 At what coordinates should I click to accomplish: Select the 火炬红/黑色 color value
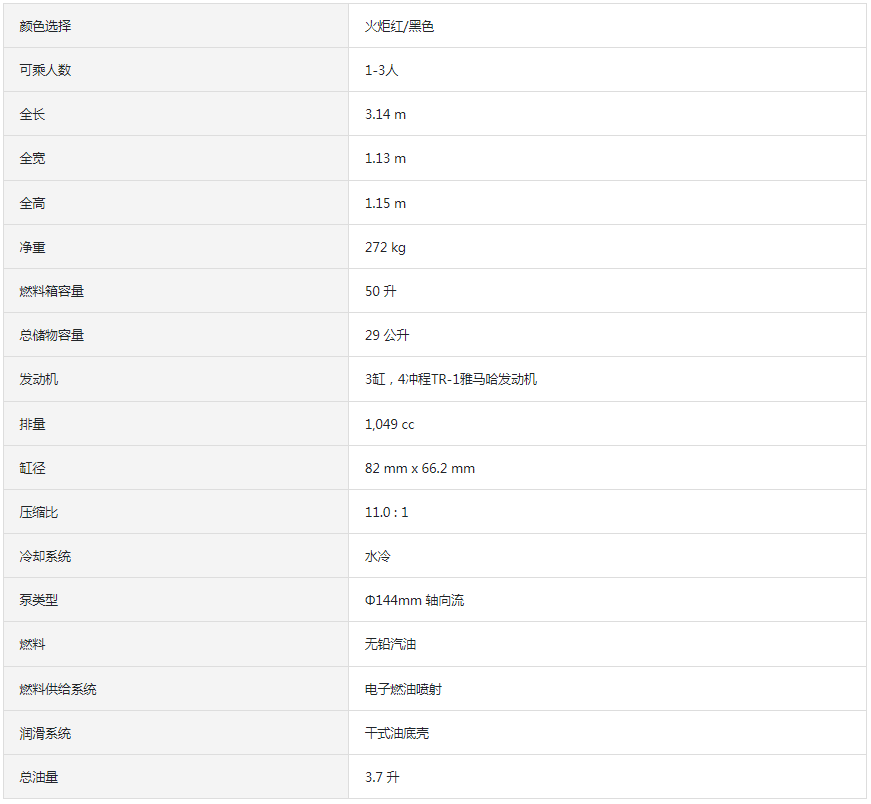pos(399,26)
